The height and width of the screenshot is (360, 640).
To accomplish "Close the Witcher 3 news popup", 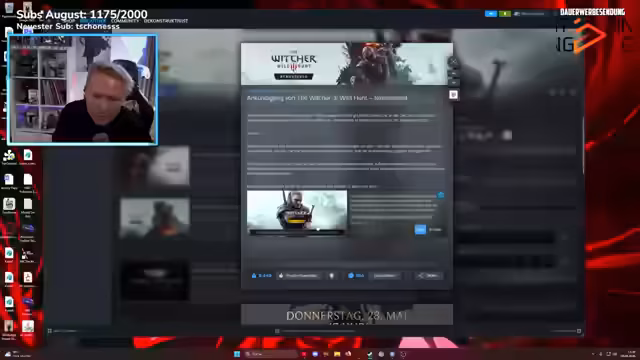I will tap(453, 62).
